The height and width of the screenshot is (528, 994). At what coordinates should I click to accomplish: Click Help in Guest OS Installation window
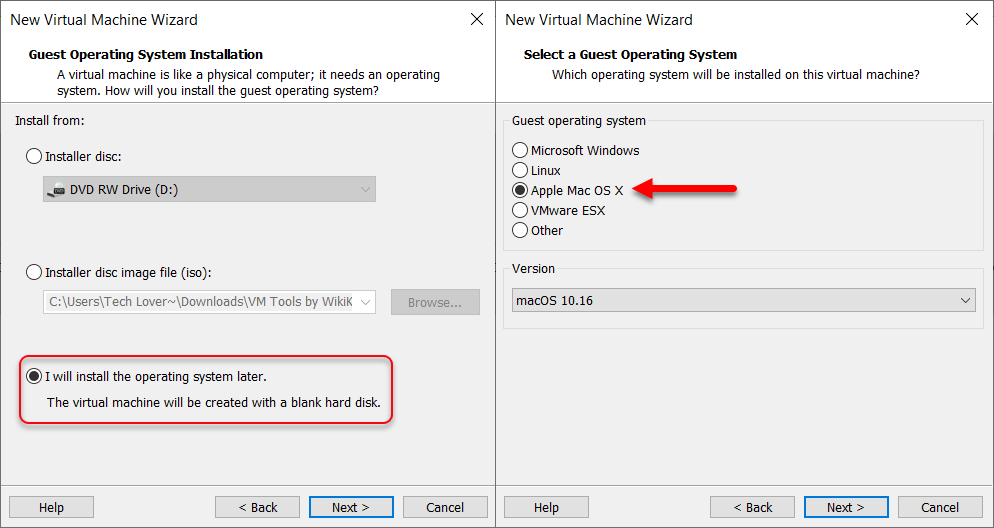pyautogui.click(x=51, y=507)
